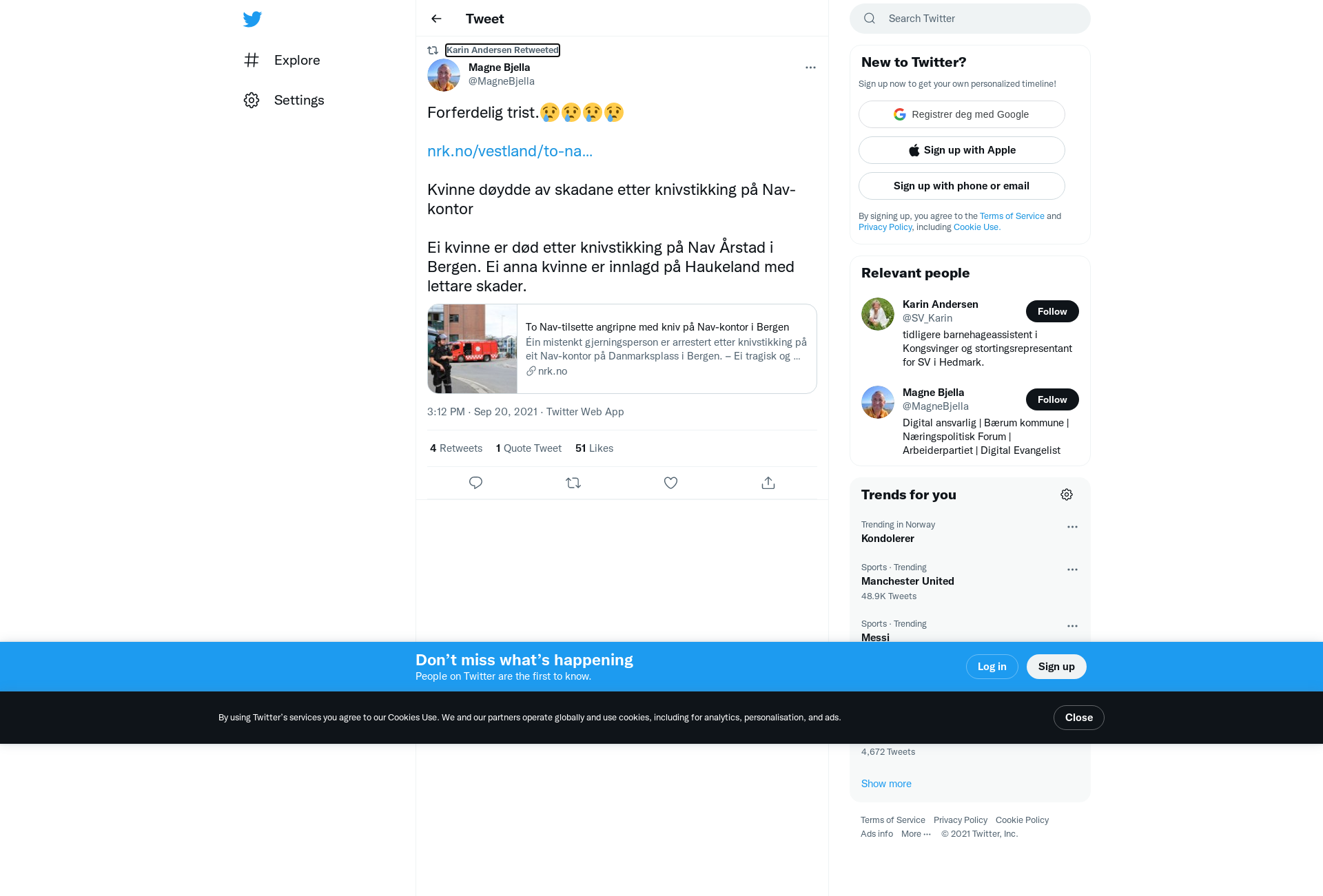Follow Magne Bjella
This screenshot has width=1323, height=896.
click(x=1052, y=399)
